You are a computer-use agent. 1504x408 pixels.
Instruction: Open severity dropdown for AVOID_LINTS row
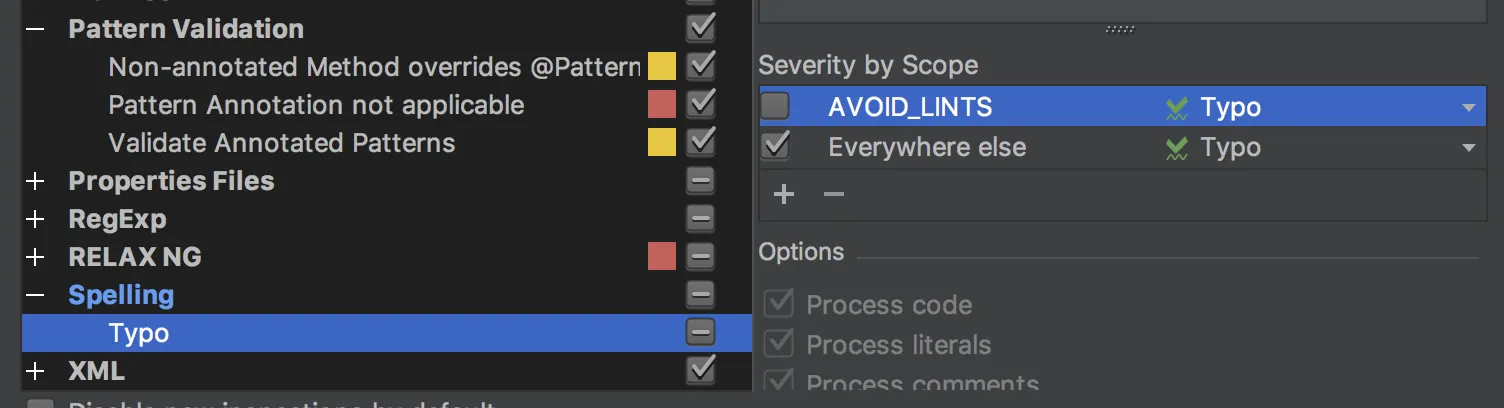tap(1468, 108)
